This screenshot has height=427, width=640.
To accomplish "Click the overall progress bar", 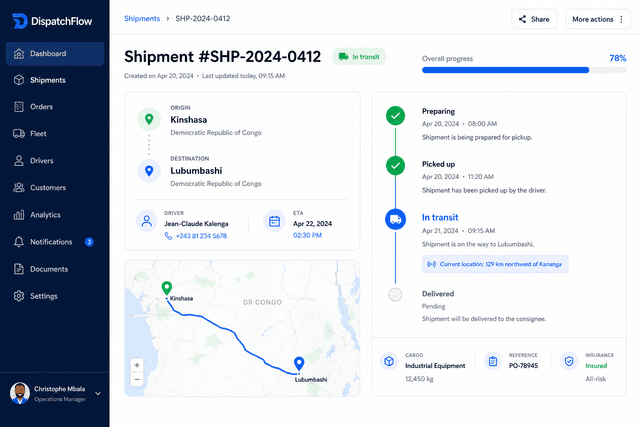I will [524, 70].
